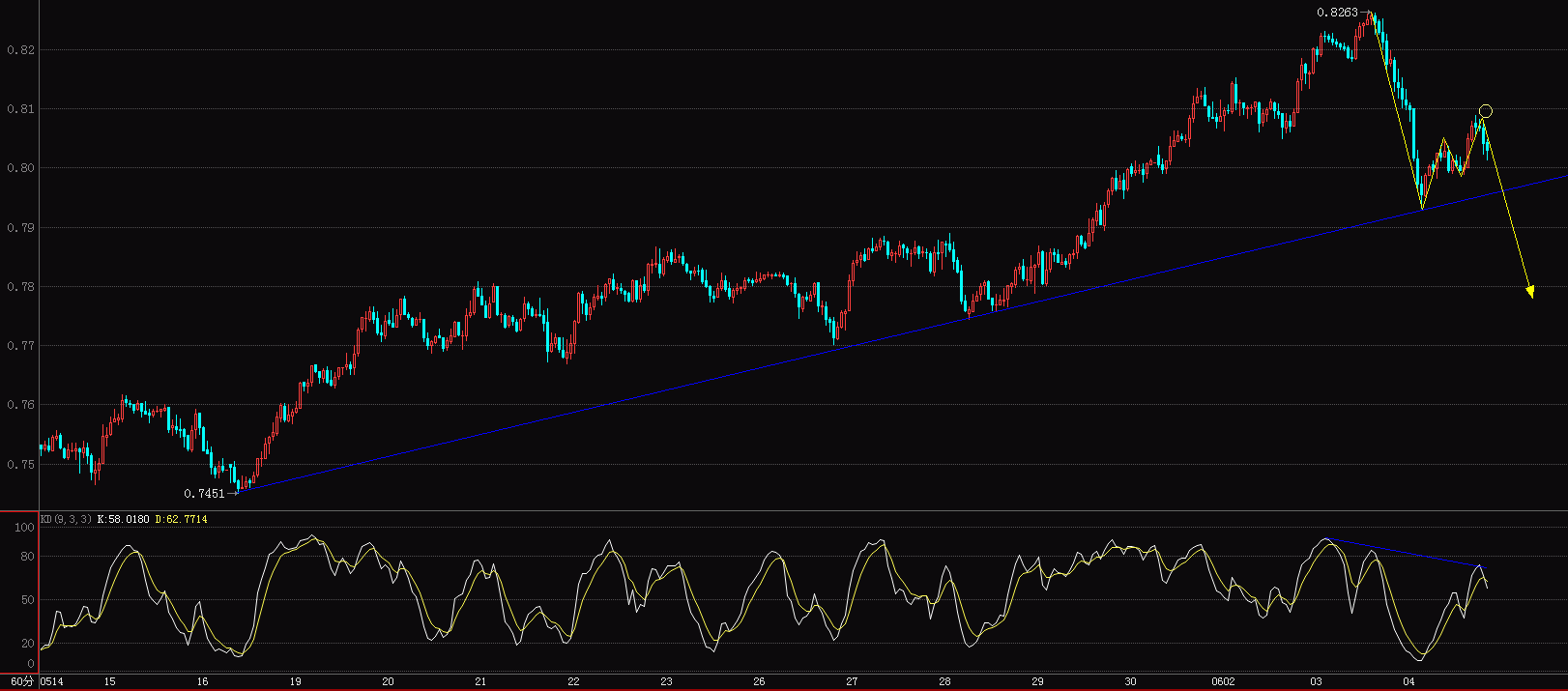This screenshot has width=1568, height=691.
Task: Click the 50 level on KD axis
Action: pos(27,600)
